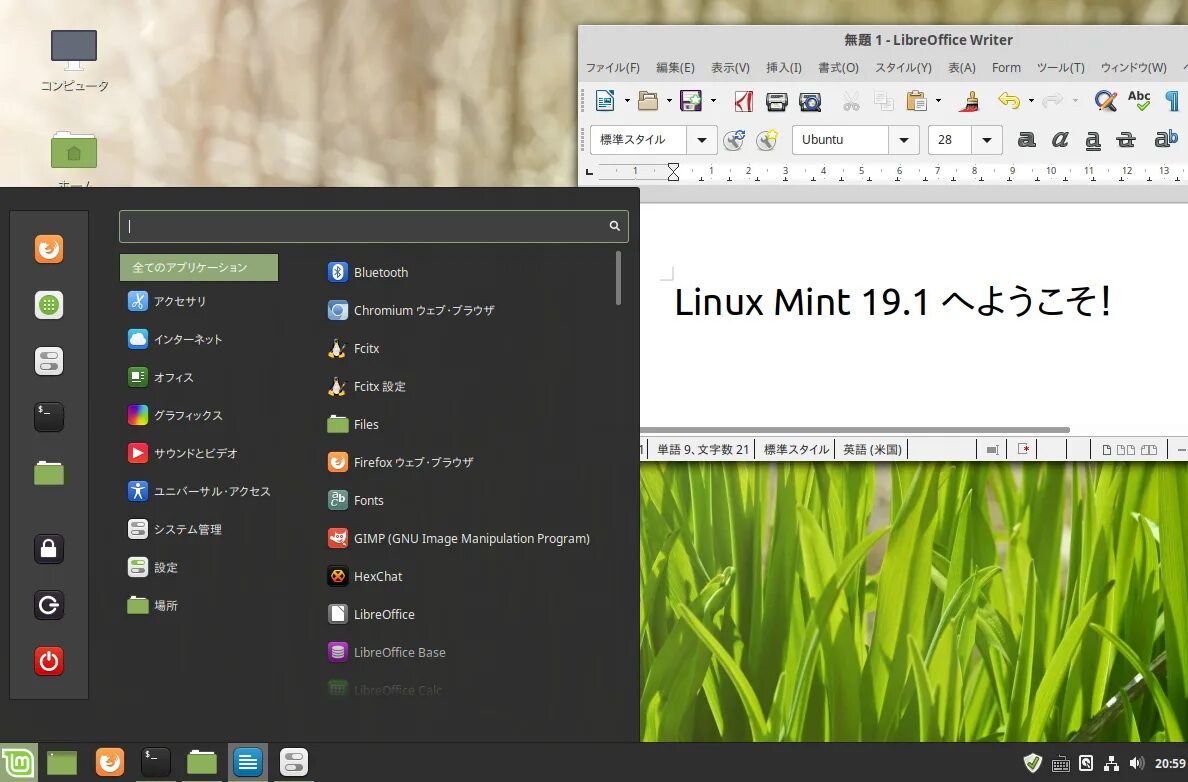Select the インターネット category
The height and width of the screenshot is (782, 1188).
pyautogui.click(x=199, y=339)
